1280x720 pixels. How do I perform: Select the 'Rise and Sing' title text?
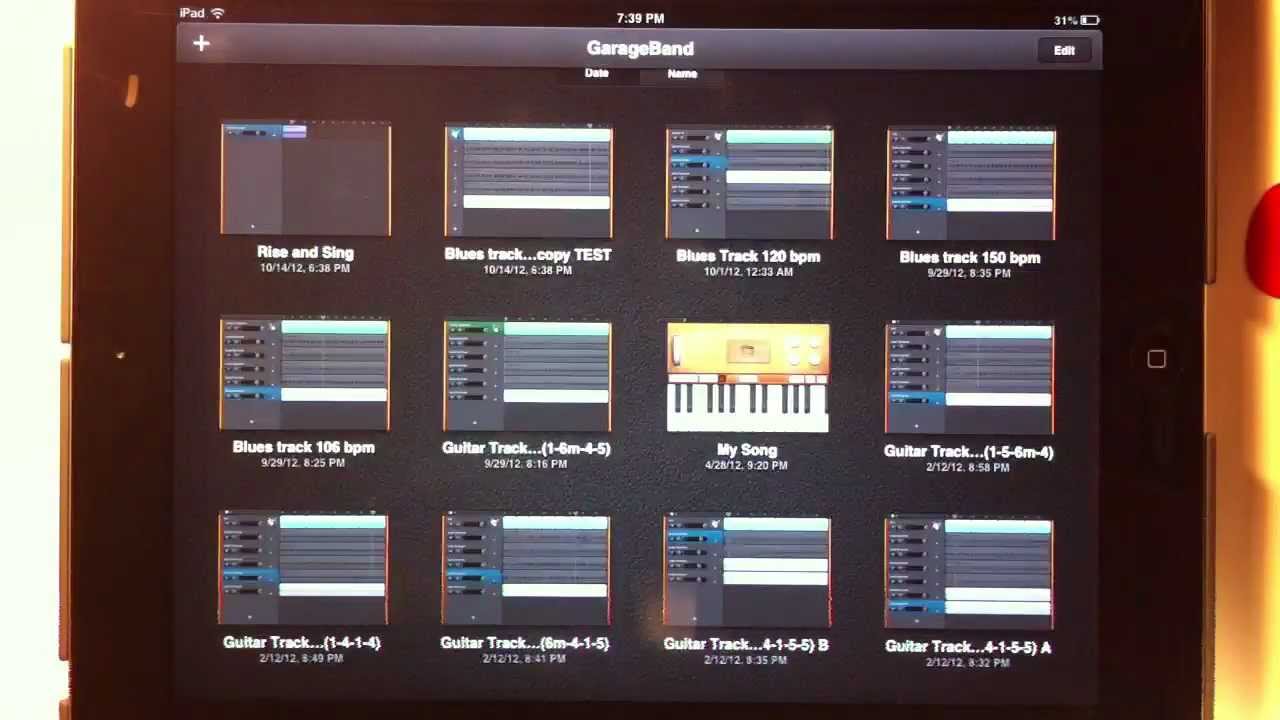[x=305, y=253]
